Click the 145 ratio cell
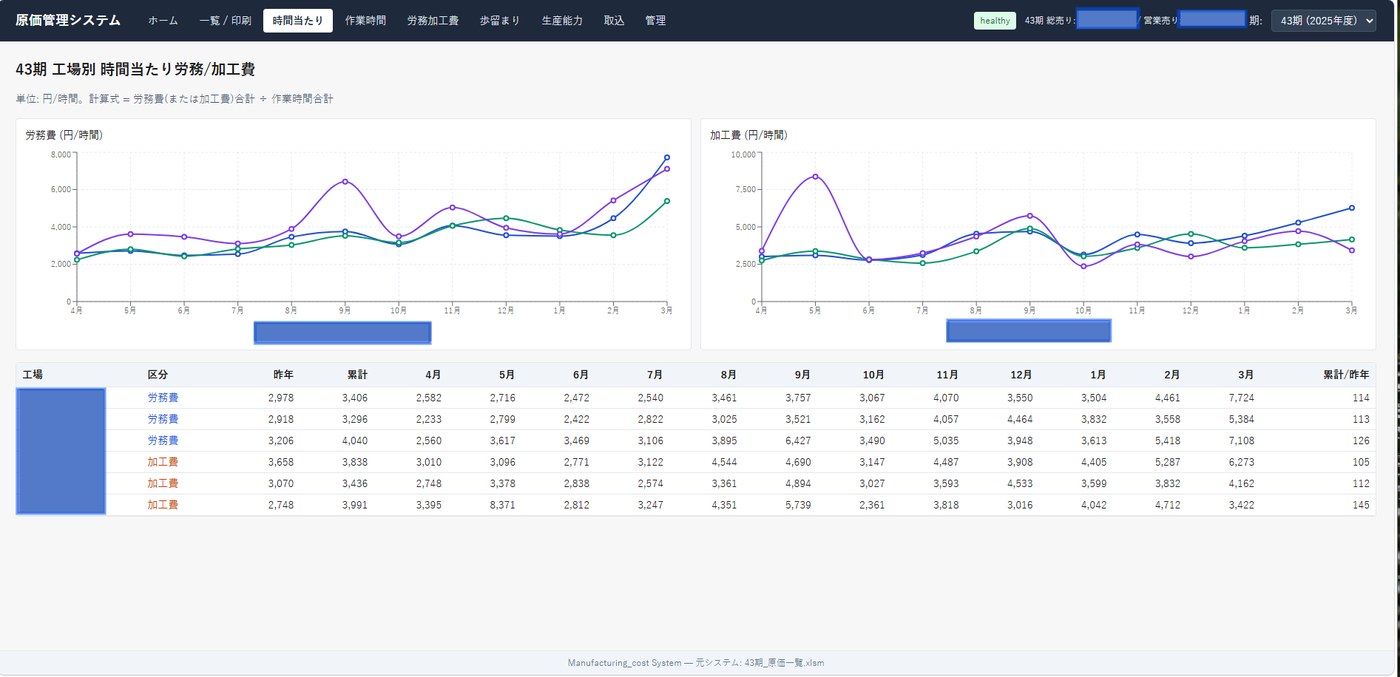Image resolution: width=1400 pixels, height=677 pixels. [1360, 505]
